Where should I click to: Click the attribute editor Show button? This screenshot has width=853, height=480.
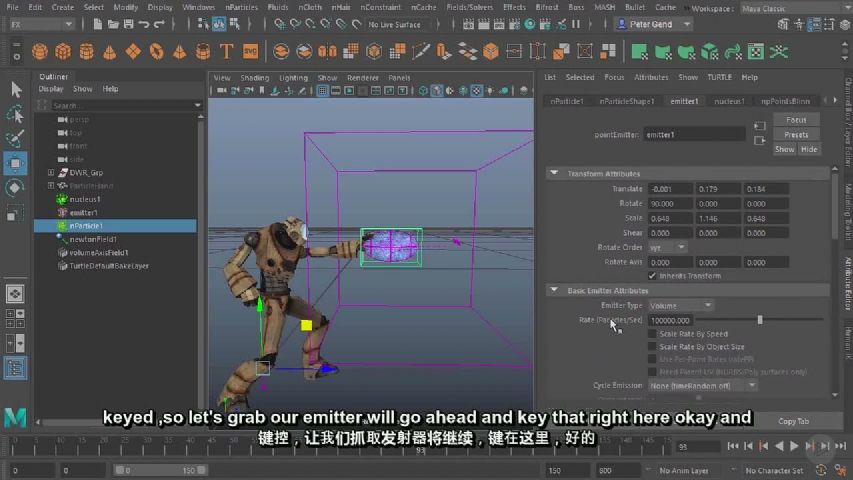click(x=784, y=149)
